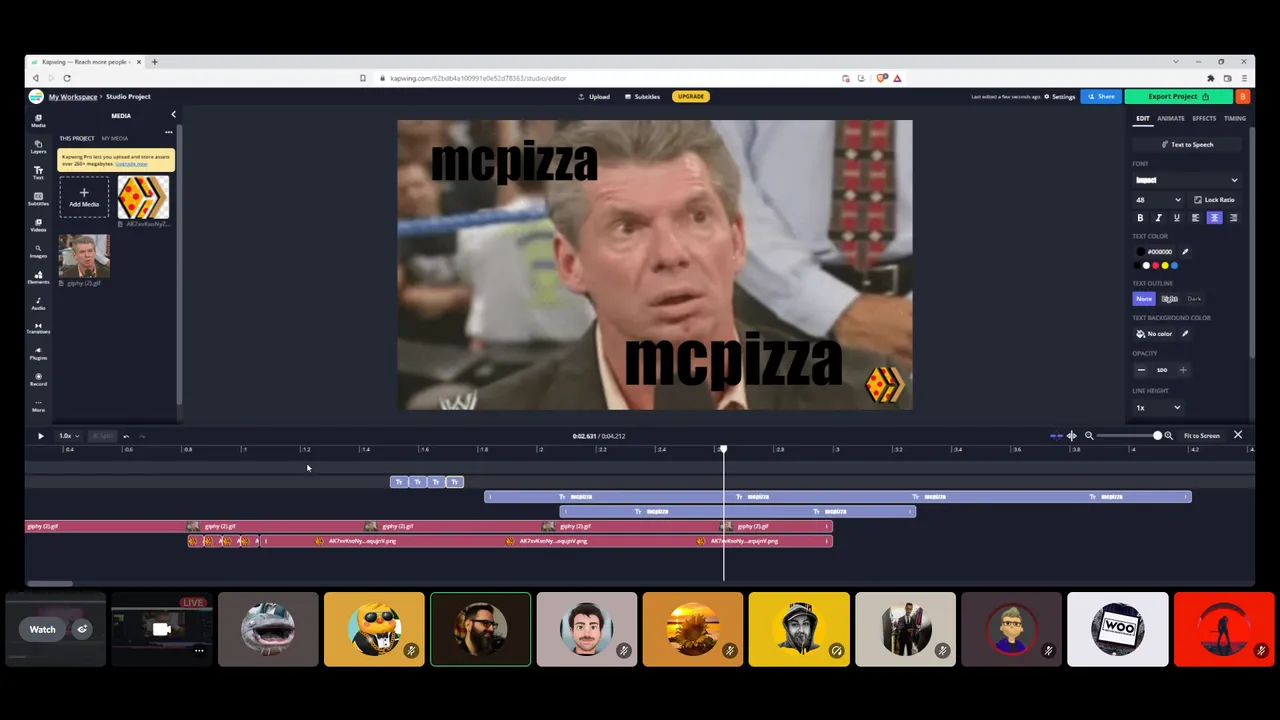Undo the last timeline action
The height and width of the screenshot is (720, 1280).
coord(126,436)
